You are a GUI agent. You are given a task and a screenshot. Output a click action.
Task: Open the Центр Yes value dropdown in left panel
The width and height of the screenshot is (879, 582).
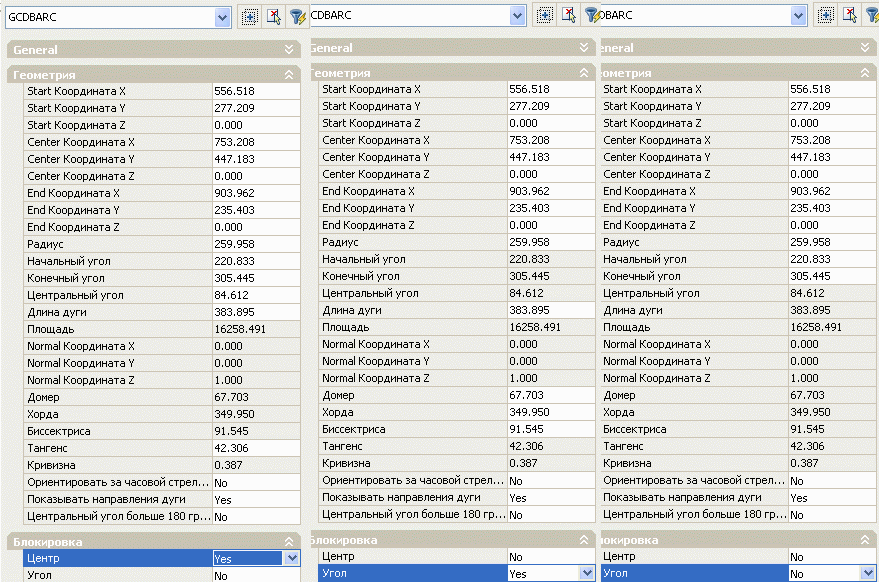291,559
